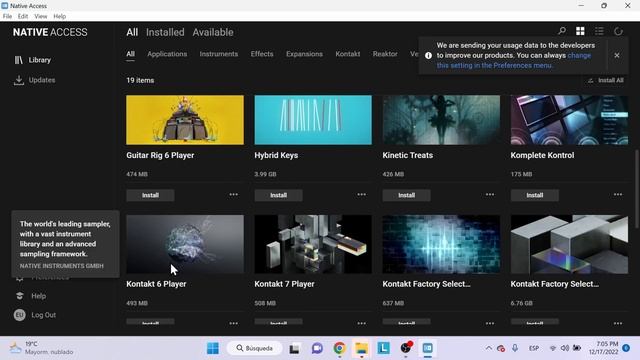Open more options for Komplete Kontrol
This screenshot has width=640, height=360.
(618, 195)
